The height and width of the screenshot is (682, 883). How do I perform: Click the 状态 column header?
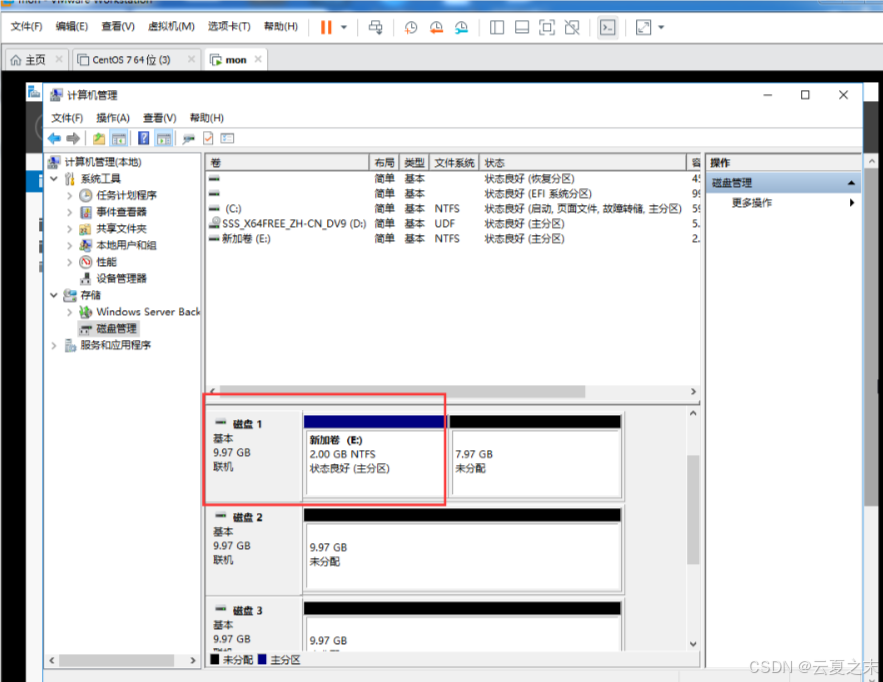pyautogui.click(x=583, y=163)
